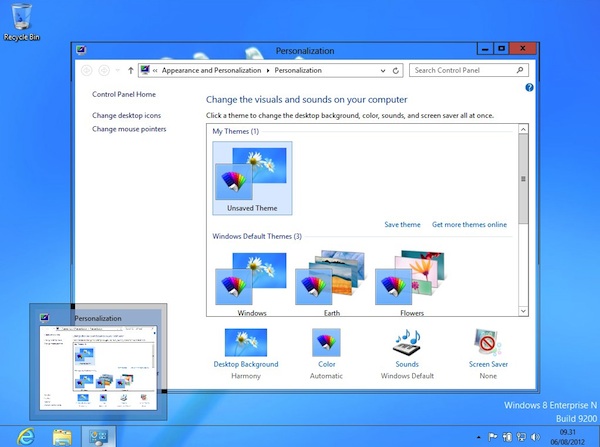The width and height of the screenshot is (600, 447).
Task: Click Appearance and Personalization breadcrumb
Action: (x=211, y=70)
